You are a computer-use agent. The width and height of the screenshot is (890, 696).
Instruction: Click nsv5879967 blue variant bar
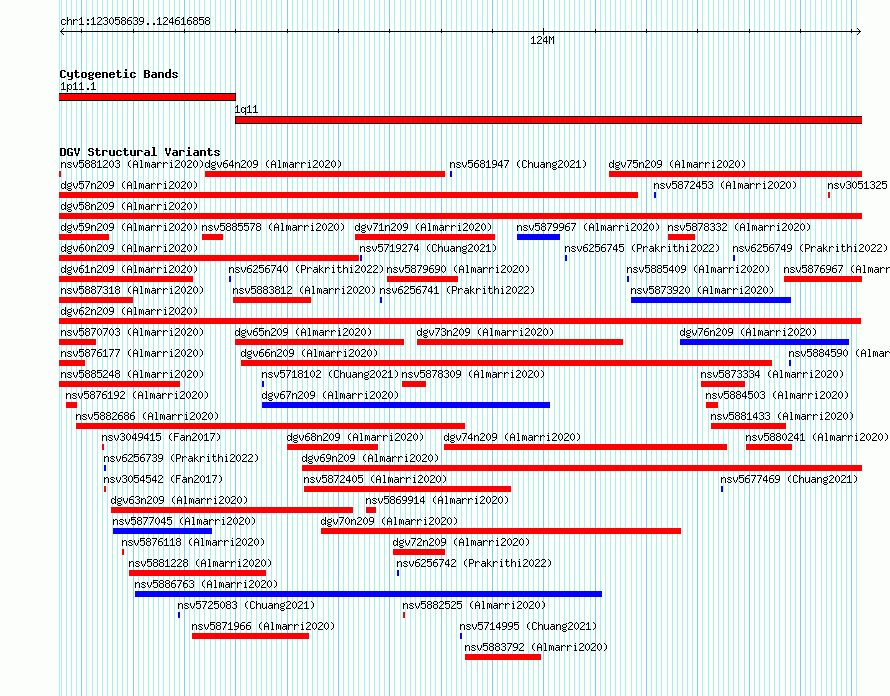point(538,237)
